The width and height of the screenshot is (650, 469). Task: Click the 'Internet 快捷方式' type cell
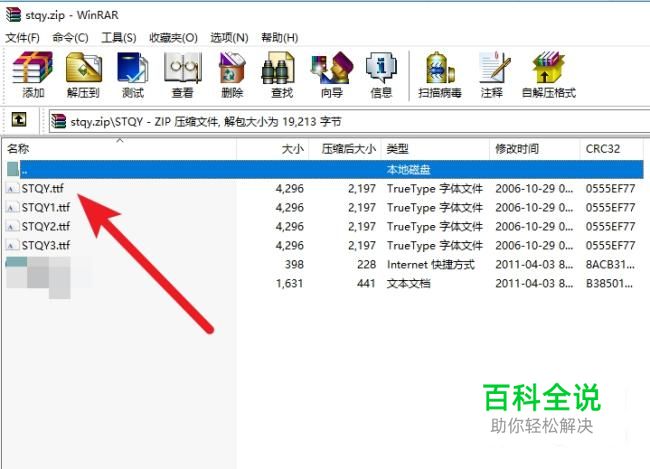pyautogui.click(x=431, y=265)
